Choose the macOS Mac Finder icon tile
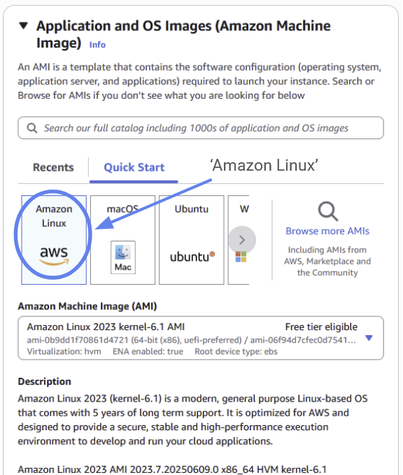The width and height of the screenshot is (403, 475). click(x=123, y=240)
